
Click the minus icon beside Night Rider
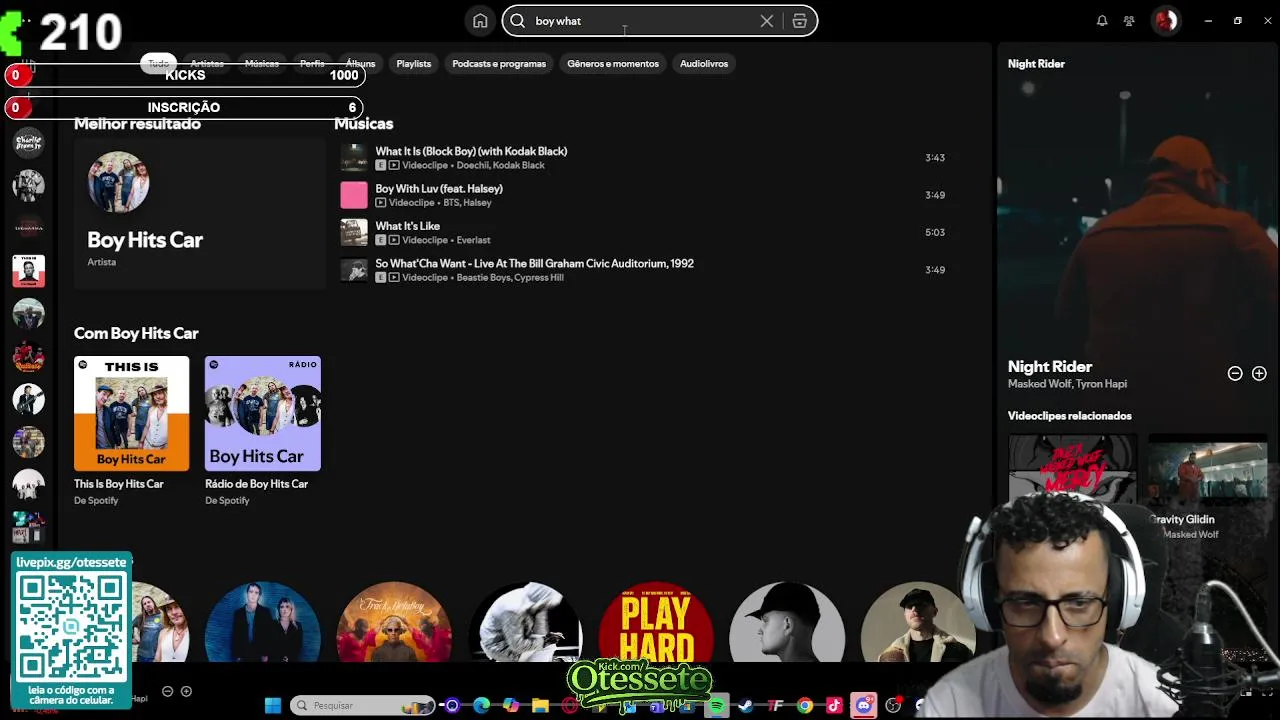pos(1235,373)
